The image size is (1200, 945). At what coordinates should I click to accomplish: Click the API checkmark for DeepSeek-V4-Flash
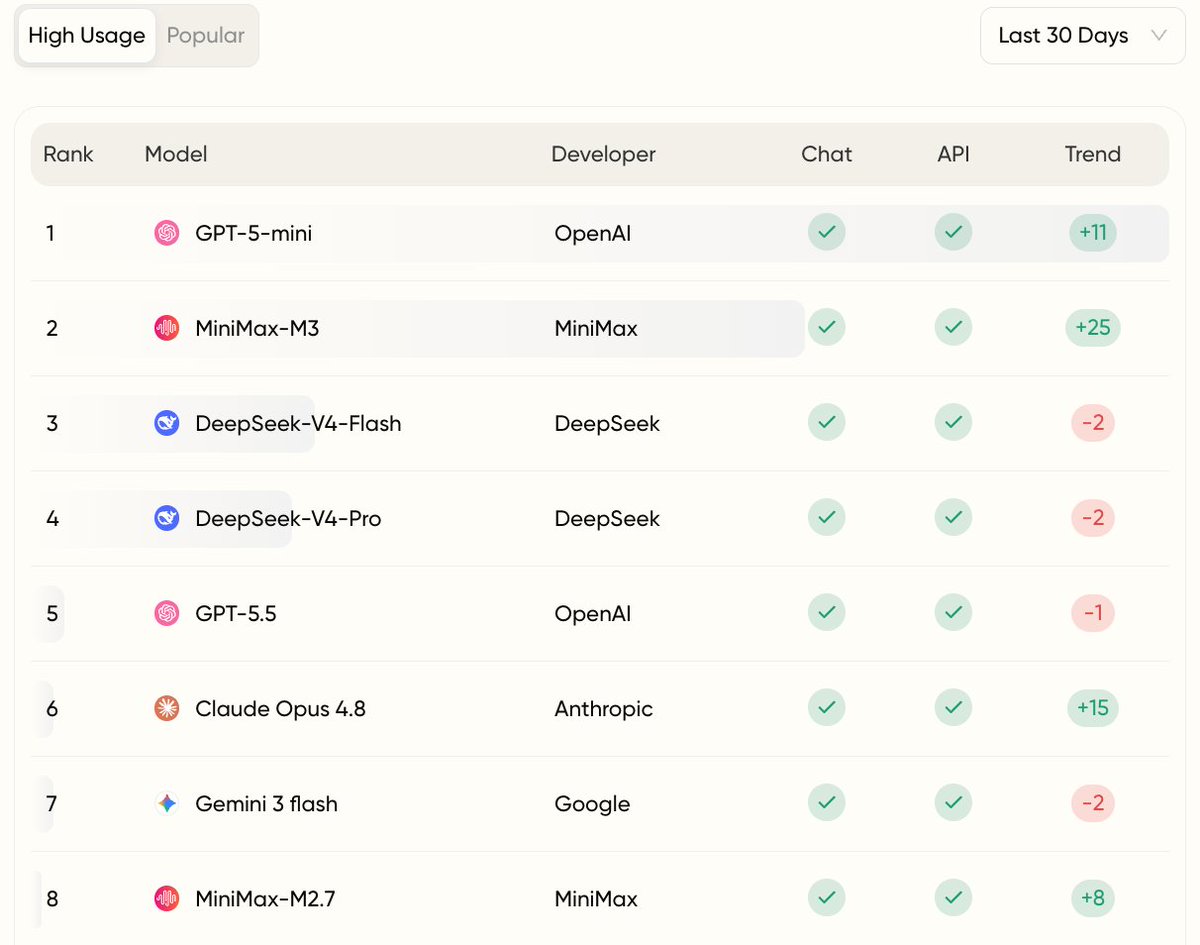(953, 422)
